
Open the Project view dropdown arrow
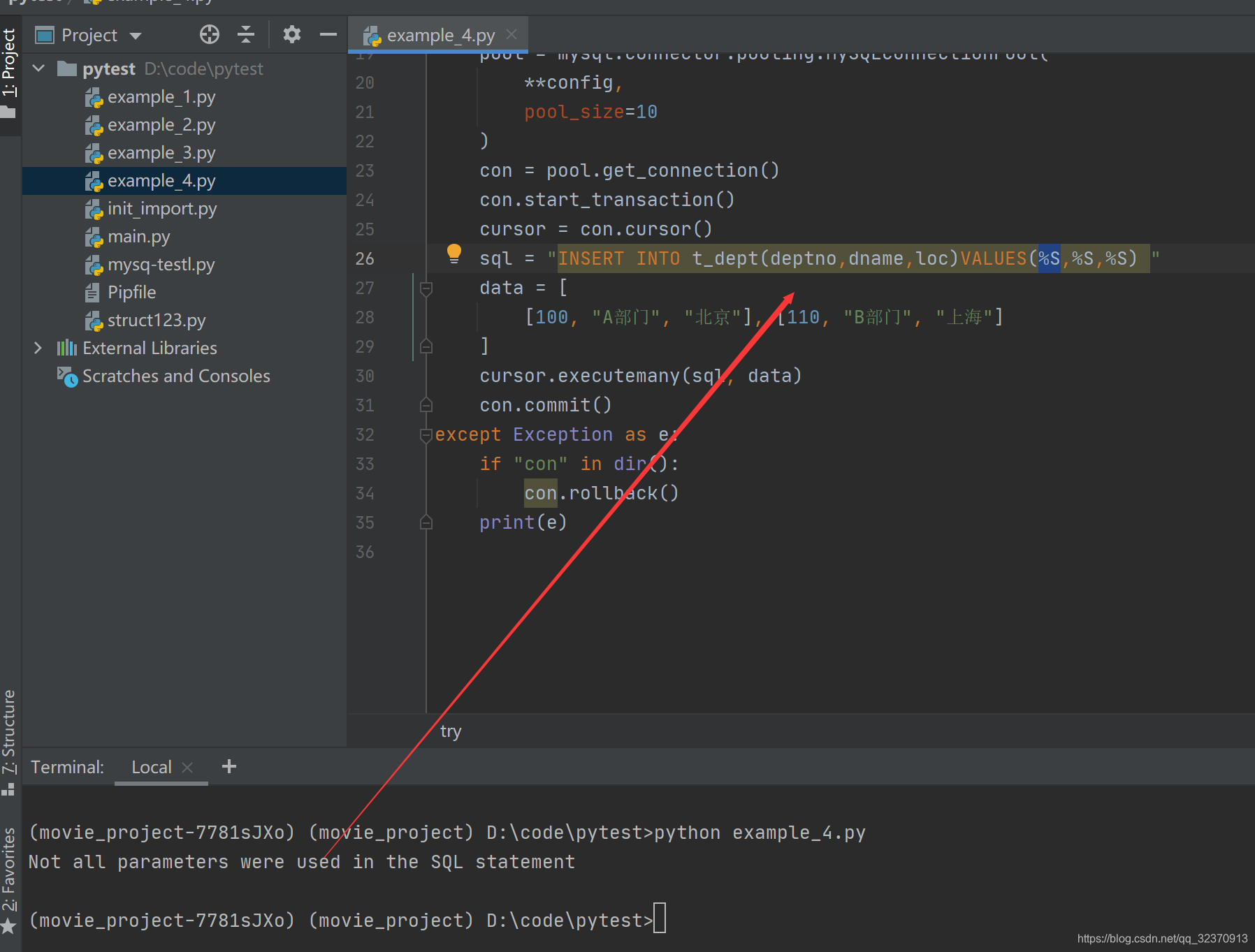[136, 36]
